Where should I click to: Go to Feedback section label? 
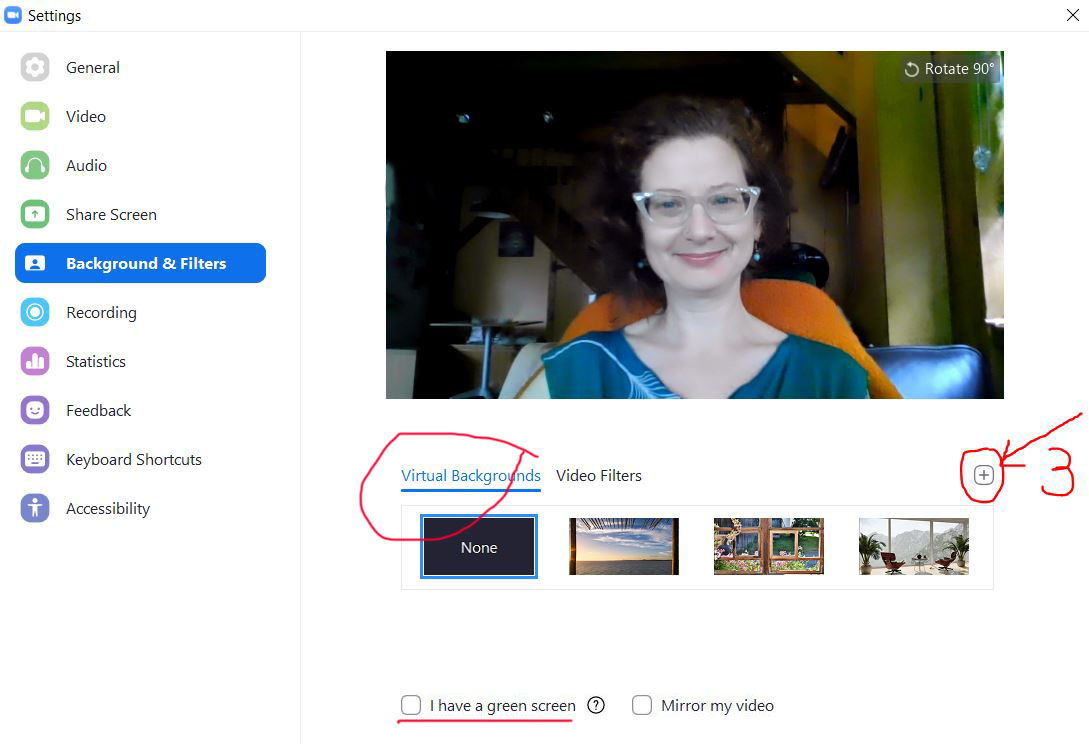pyautogui.click(x=99, y=411)
